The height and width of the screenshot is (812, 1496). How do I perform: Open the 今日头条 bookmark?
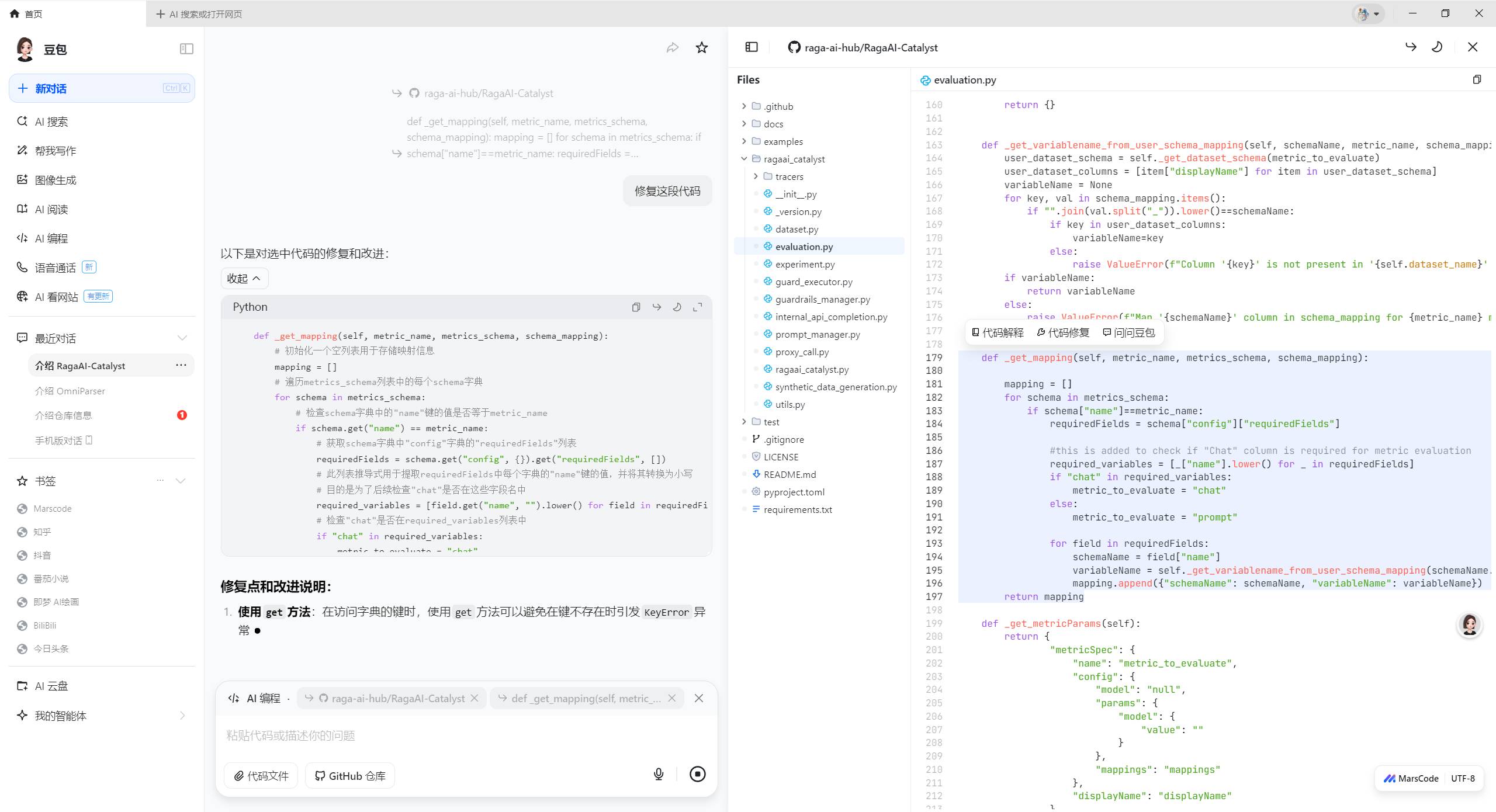(x=51, y=648)
